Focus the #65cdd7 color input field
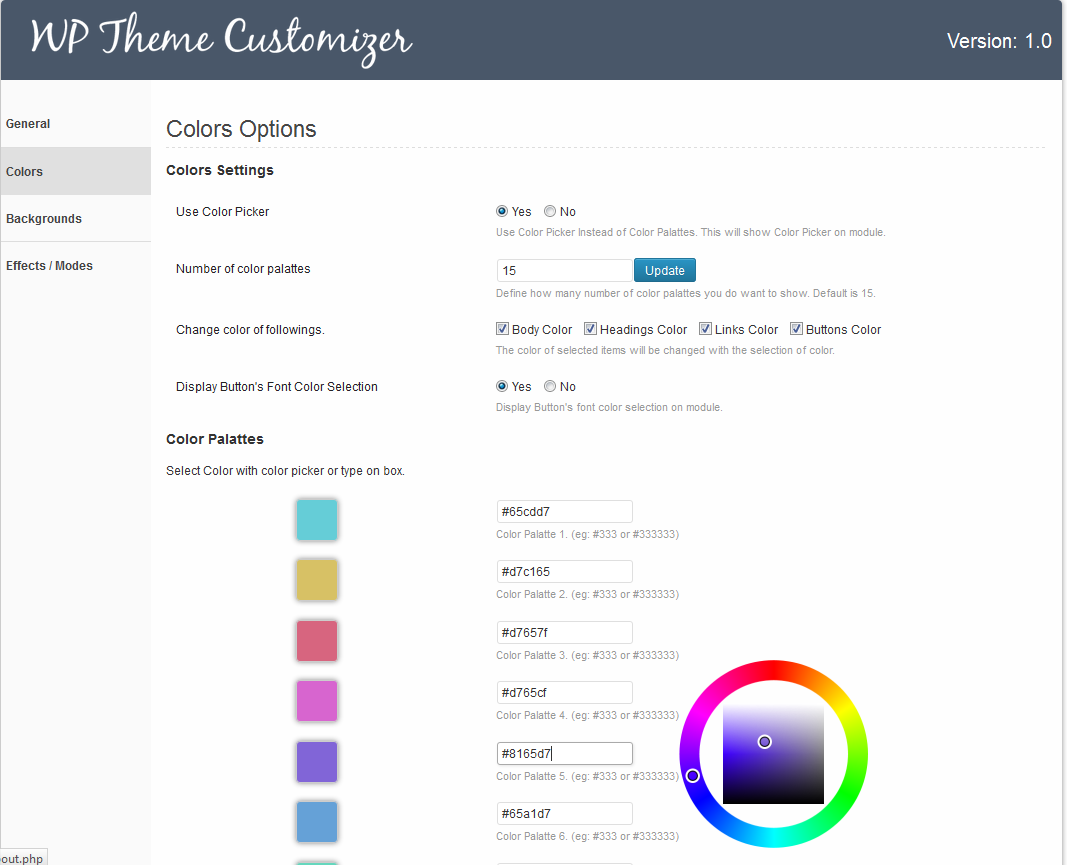The width and height of the screenshot is (1067, 865). click(564, 512)
